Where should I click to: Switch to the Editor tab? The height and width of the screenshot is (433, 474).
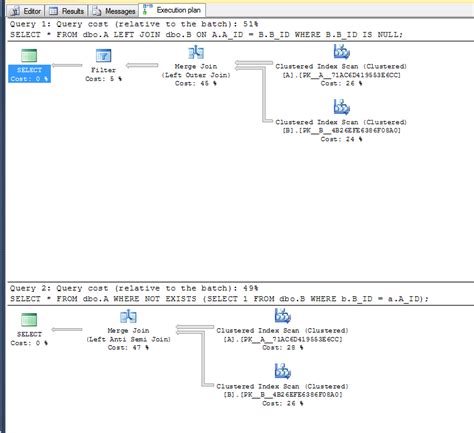[x=26, y=11]
